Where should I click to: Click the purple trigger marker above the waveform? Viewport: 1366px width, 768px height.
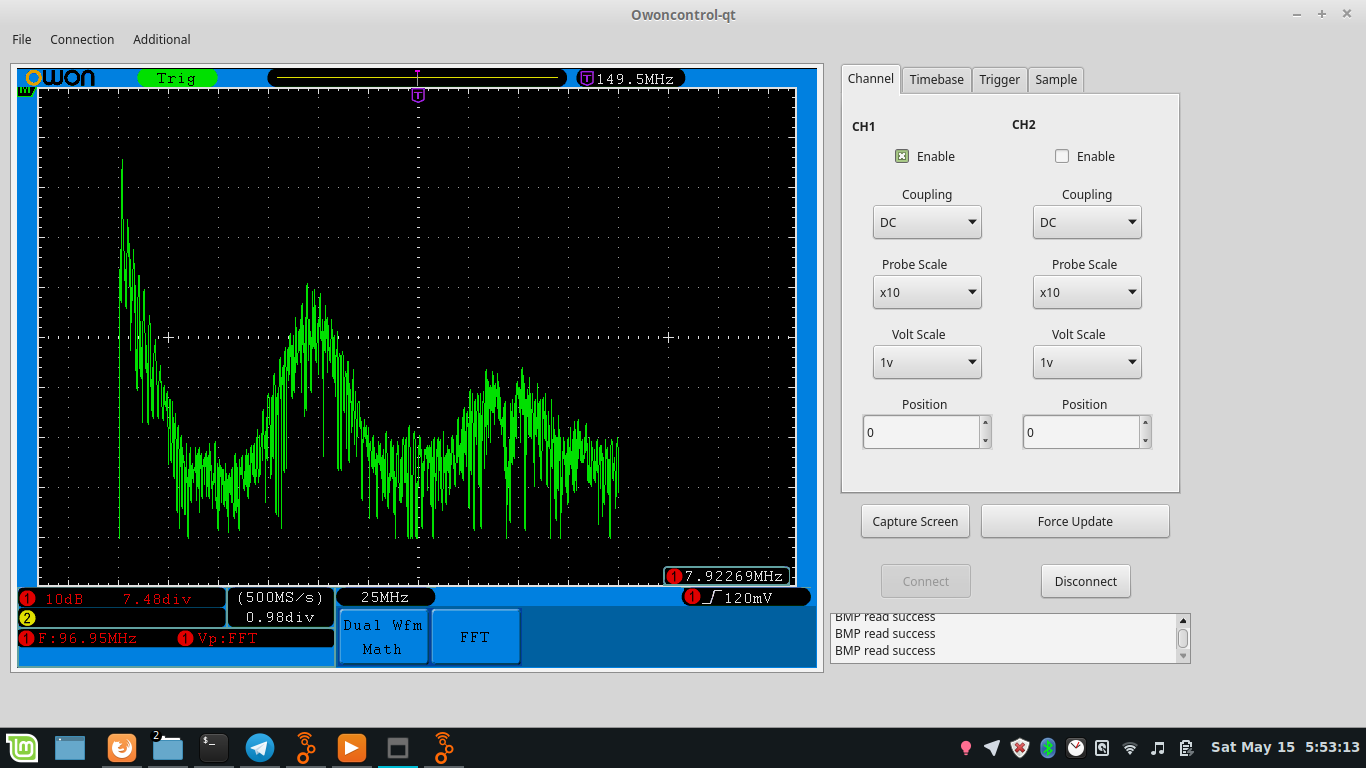point(418,95)
